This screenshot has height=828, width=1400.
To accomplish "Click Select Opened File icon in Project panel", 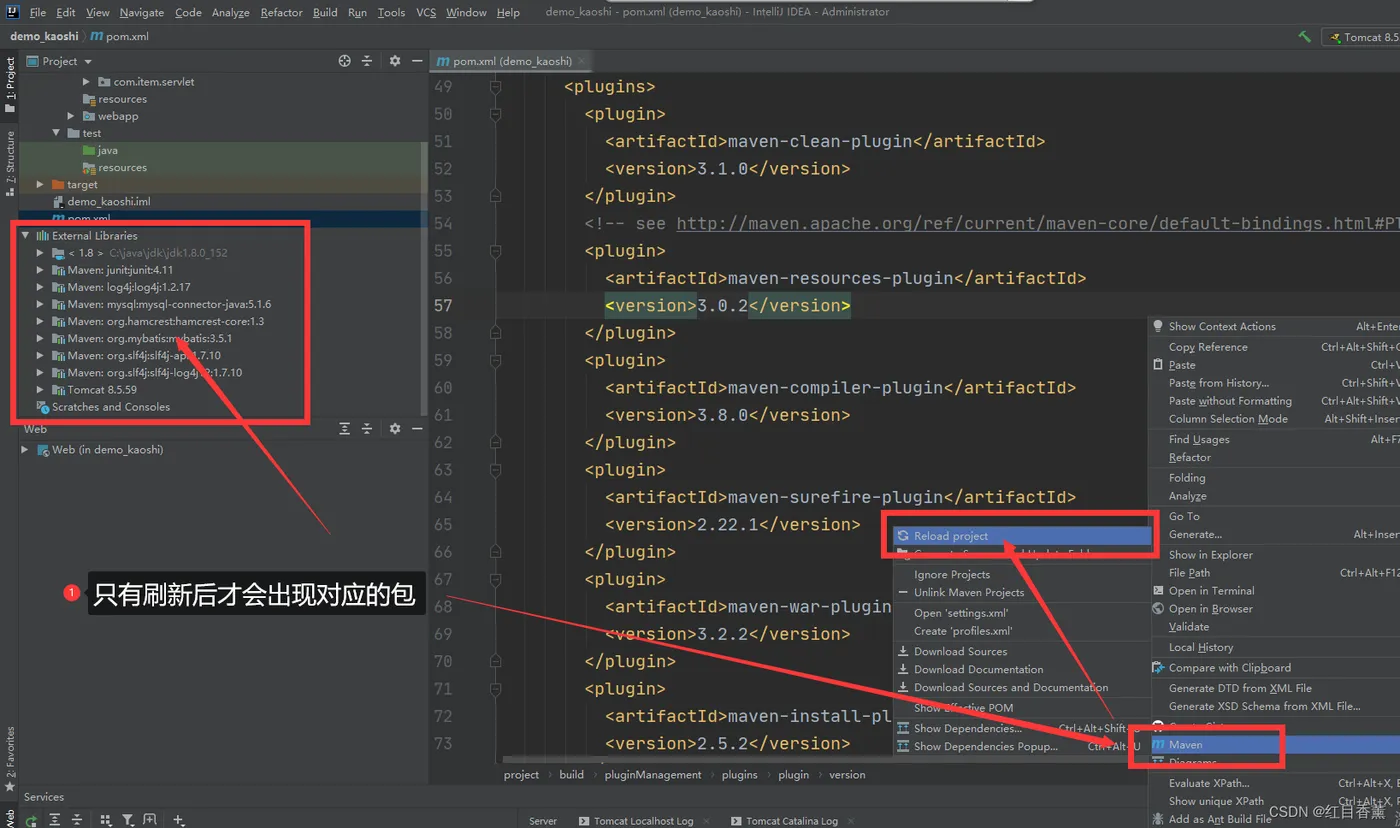I will [345, 61].
